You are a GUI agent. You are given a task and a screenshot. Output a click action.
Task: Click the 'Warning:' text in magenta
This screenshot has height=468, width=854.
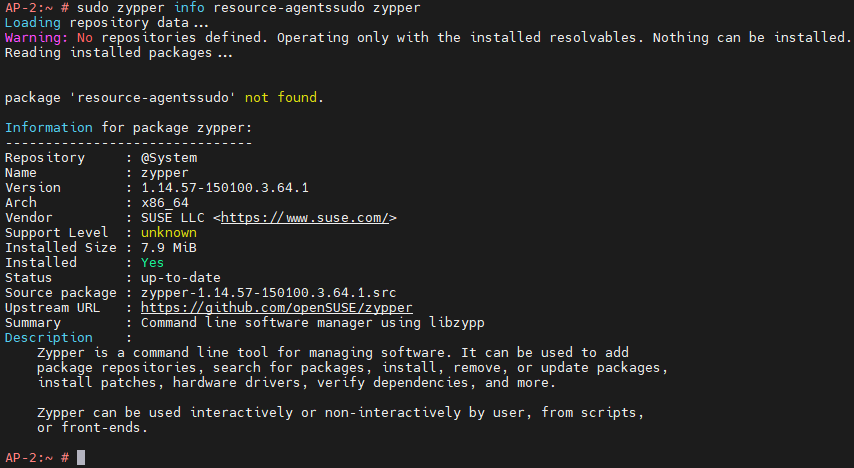pyautogui.click(x=36, y=38)
